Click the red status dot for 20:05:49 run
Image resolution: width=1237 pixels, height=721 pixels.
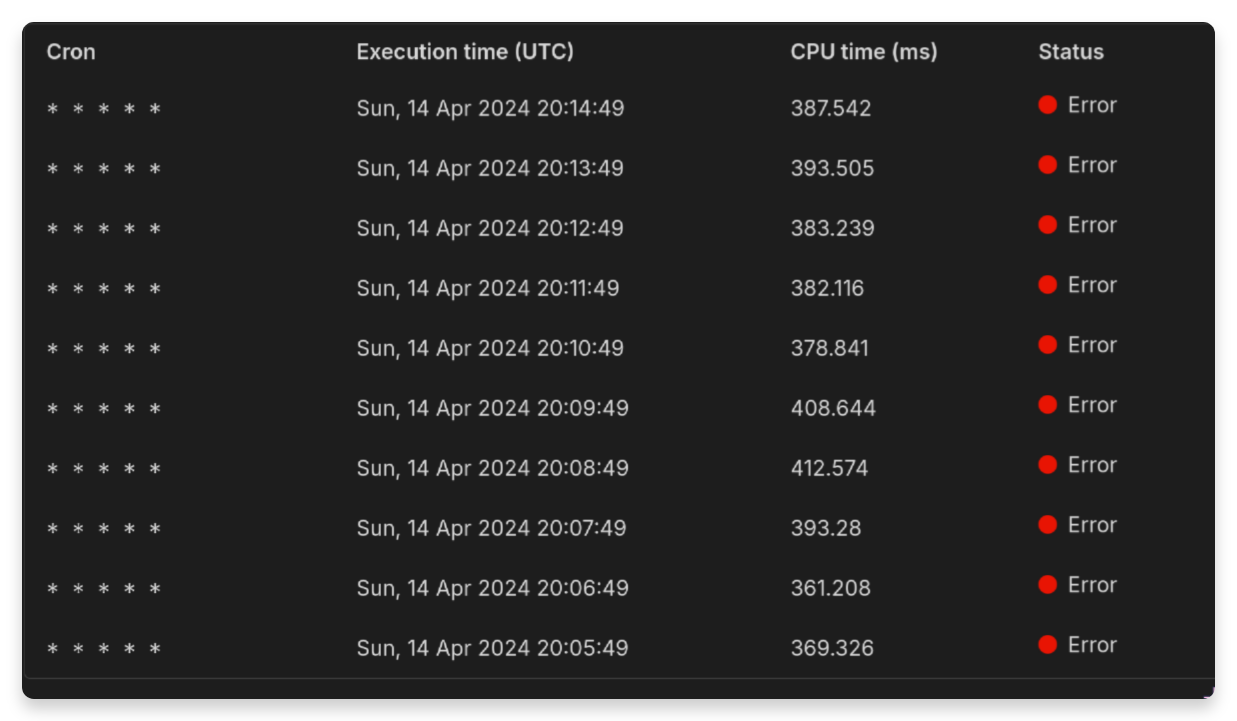1048,645
